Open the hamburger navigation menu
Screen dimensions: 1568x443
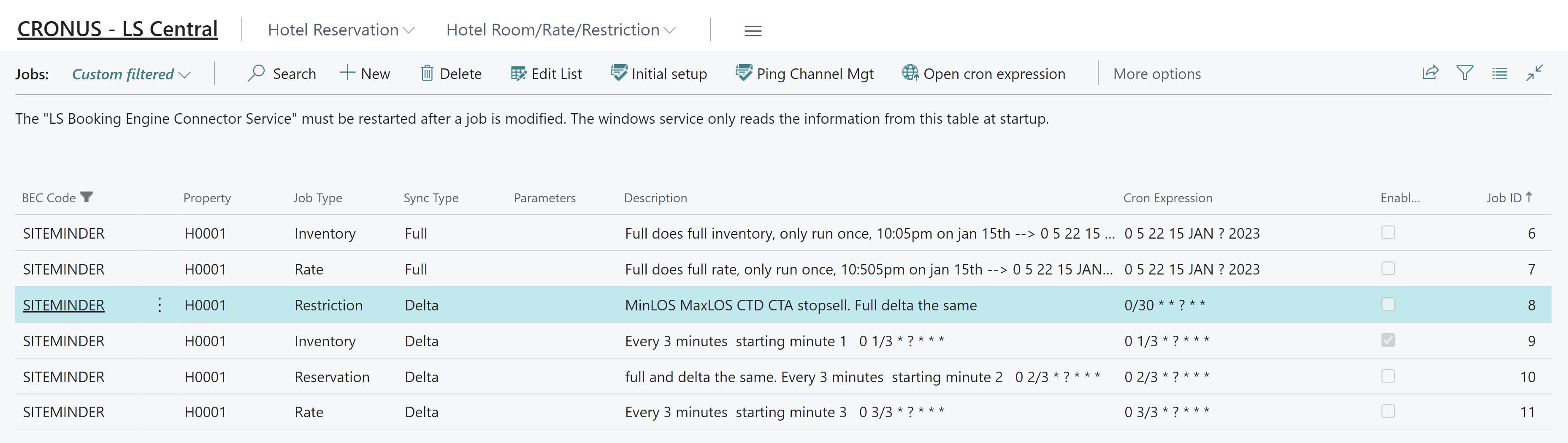(753, 30)
